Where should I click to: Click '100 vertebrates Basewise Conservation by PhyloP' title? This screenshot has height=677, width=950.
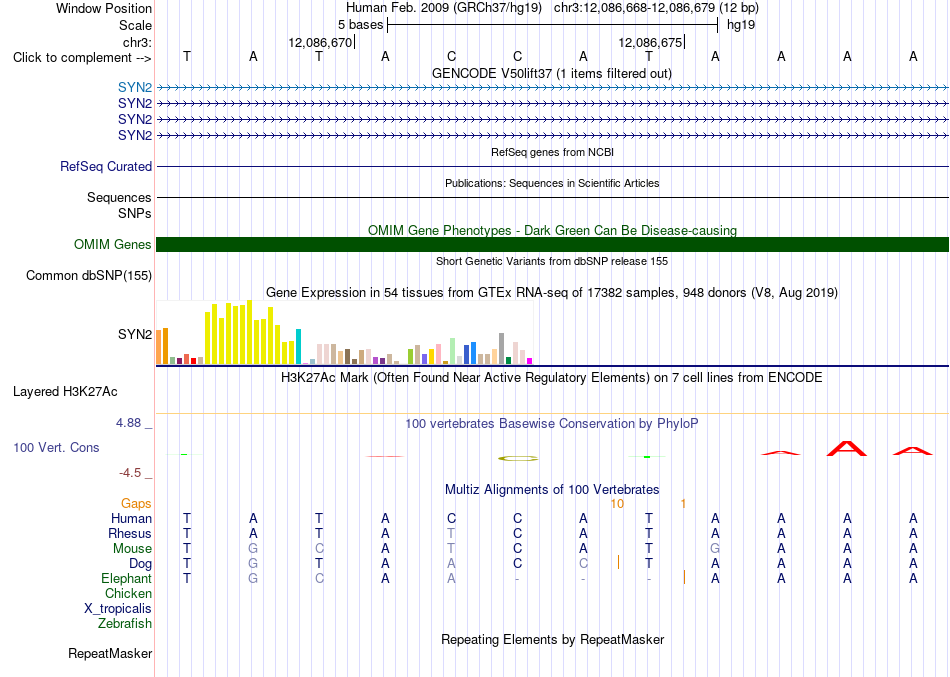click(552, 424)
